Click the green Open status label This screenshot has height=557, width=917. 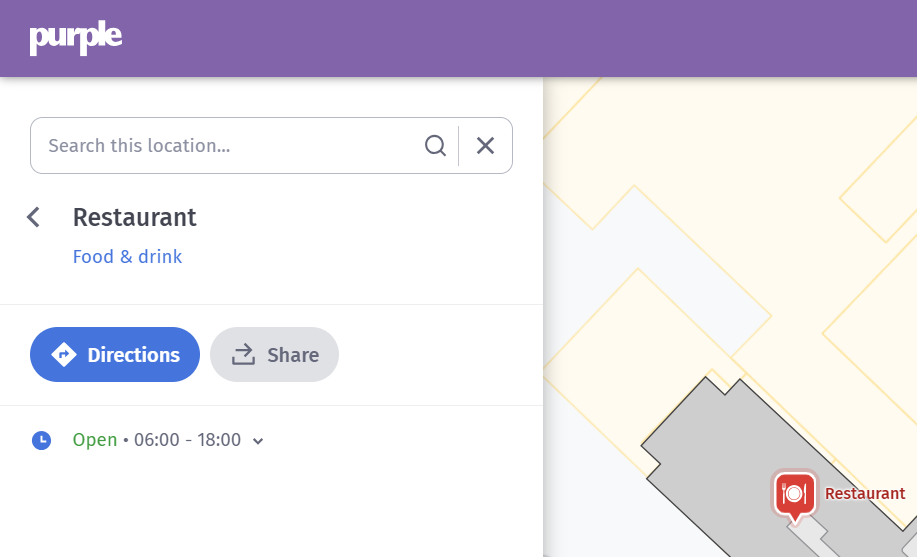(x=95, y=440)
